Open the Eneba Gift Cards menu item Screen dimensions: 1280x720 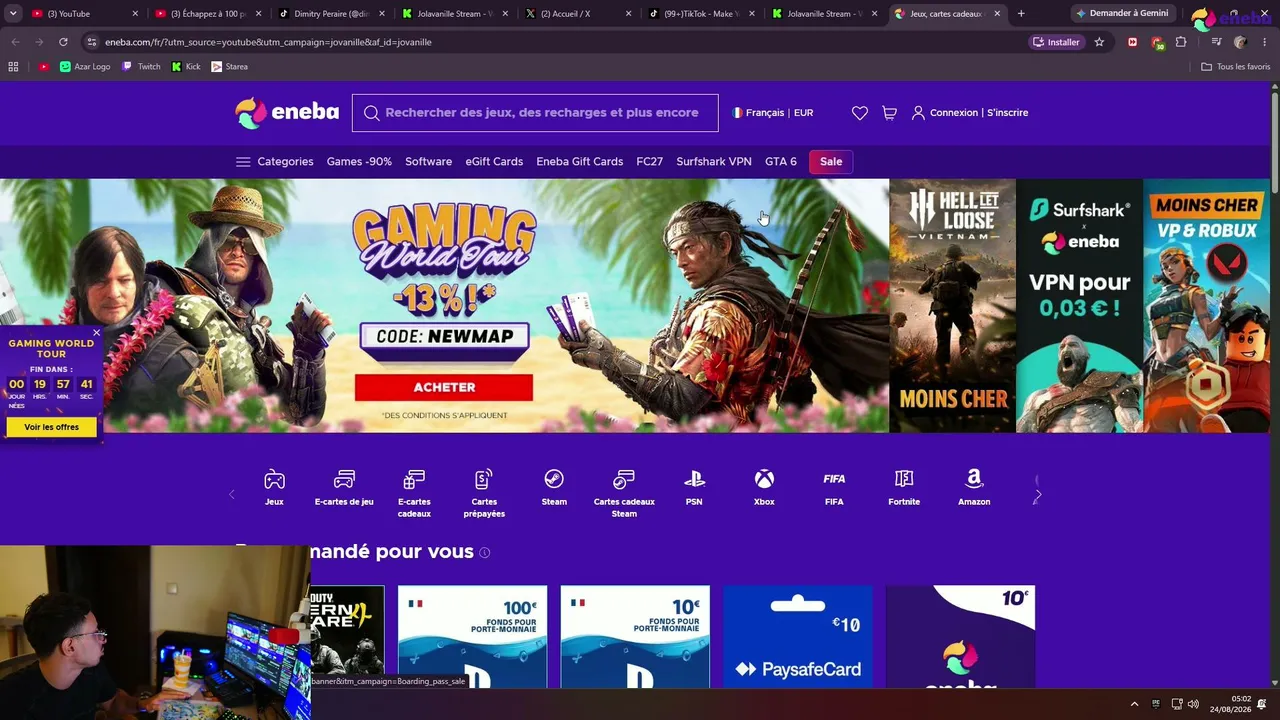click(579, 162)
